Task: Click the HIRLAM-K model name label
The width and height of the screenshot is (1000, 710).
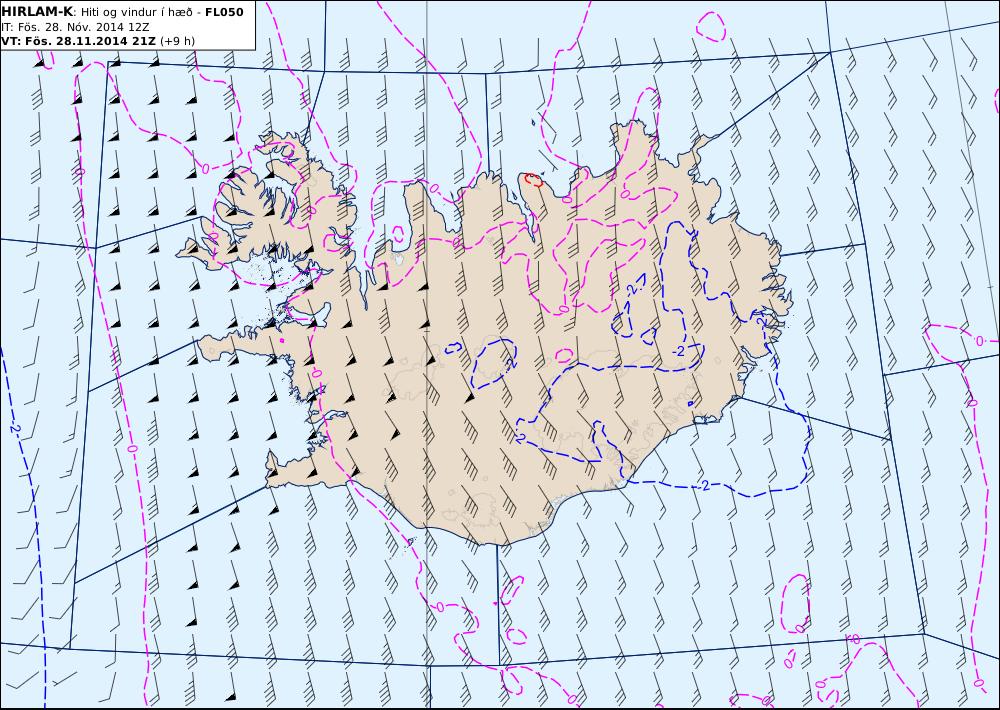Action: coord(36,12)
